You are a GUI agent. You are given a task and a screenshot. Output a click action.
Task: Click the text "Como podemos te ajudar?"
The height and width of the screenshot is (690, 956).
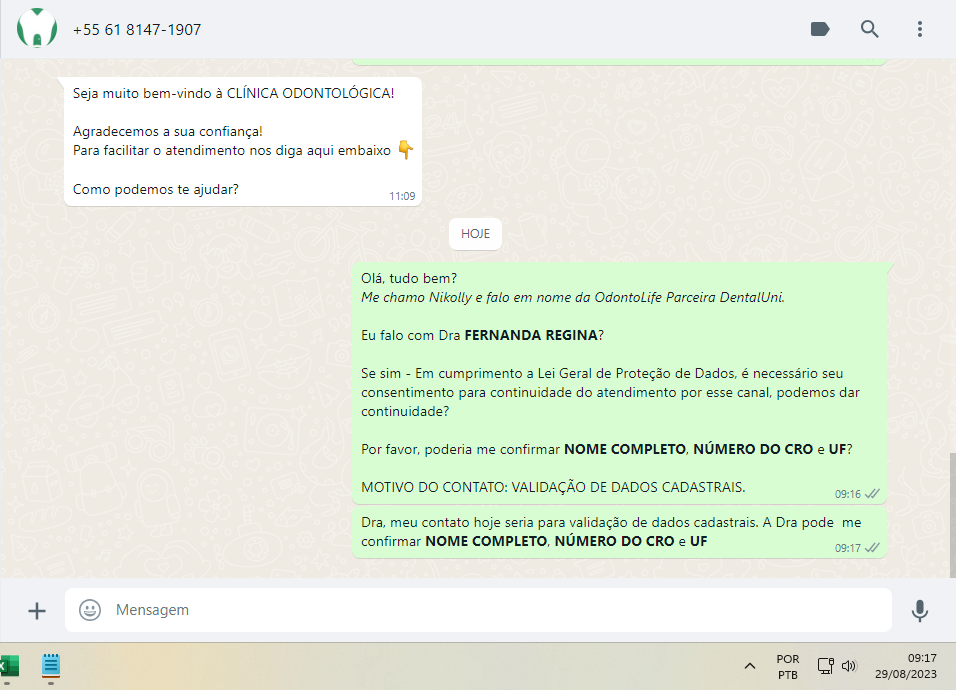point(155,190)
